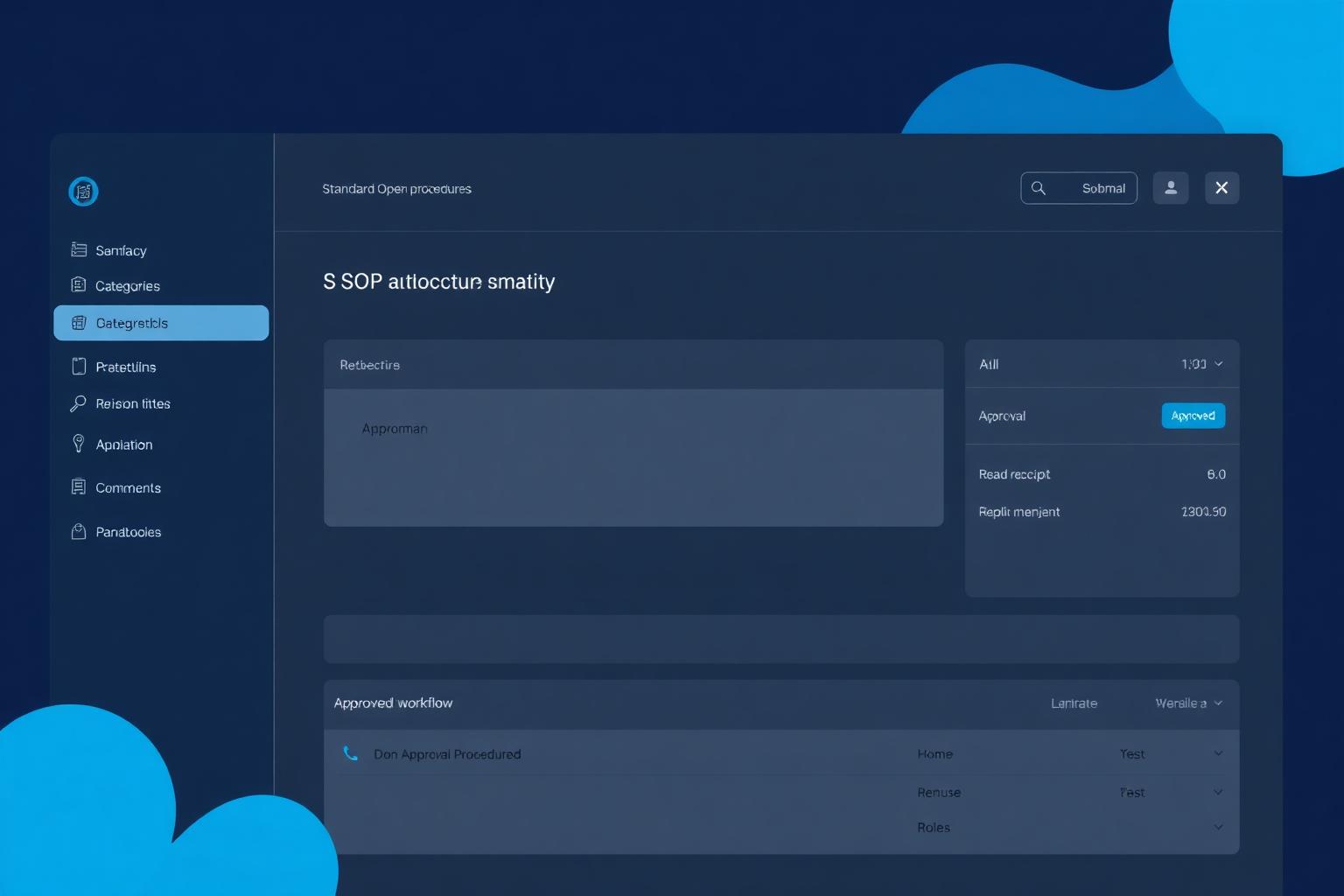
Task: Expand the Home row chevron
Action: tap(1218, 753)
